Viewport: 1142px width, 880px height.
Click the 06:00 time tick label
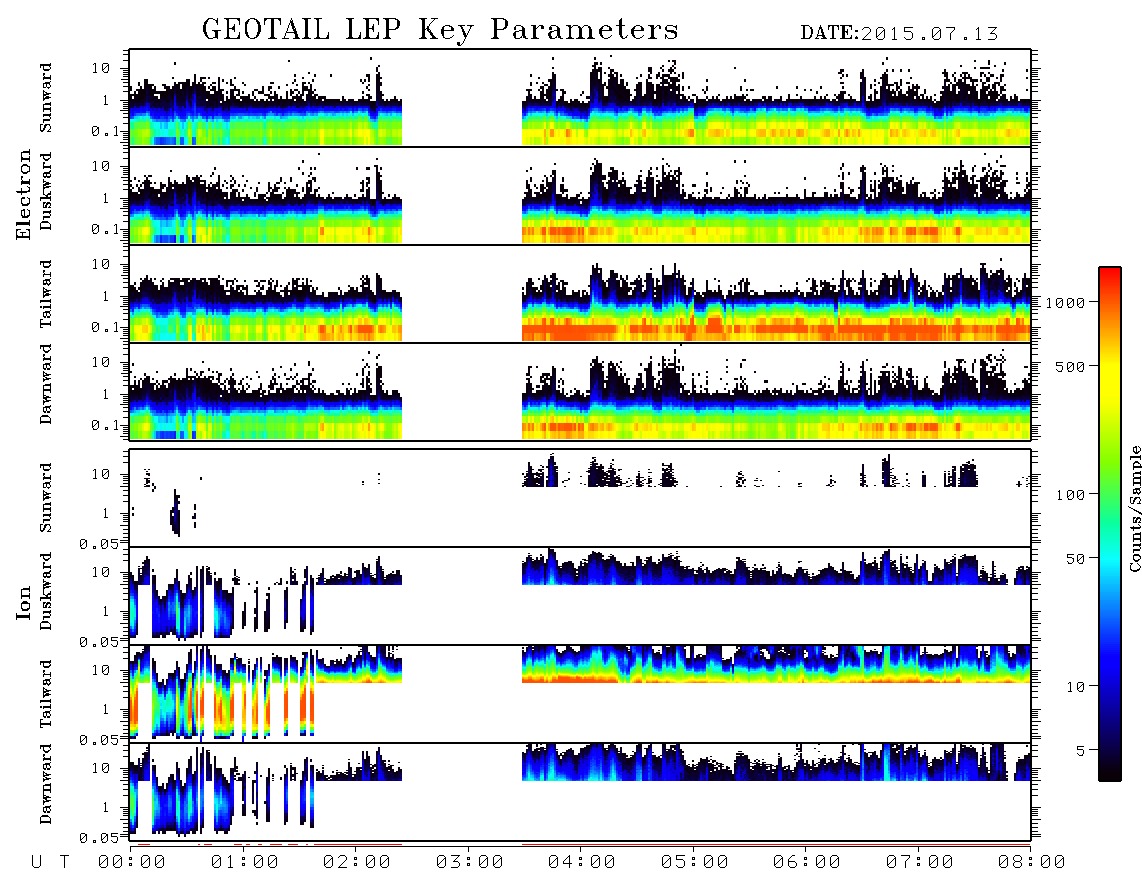(807, 863)
